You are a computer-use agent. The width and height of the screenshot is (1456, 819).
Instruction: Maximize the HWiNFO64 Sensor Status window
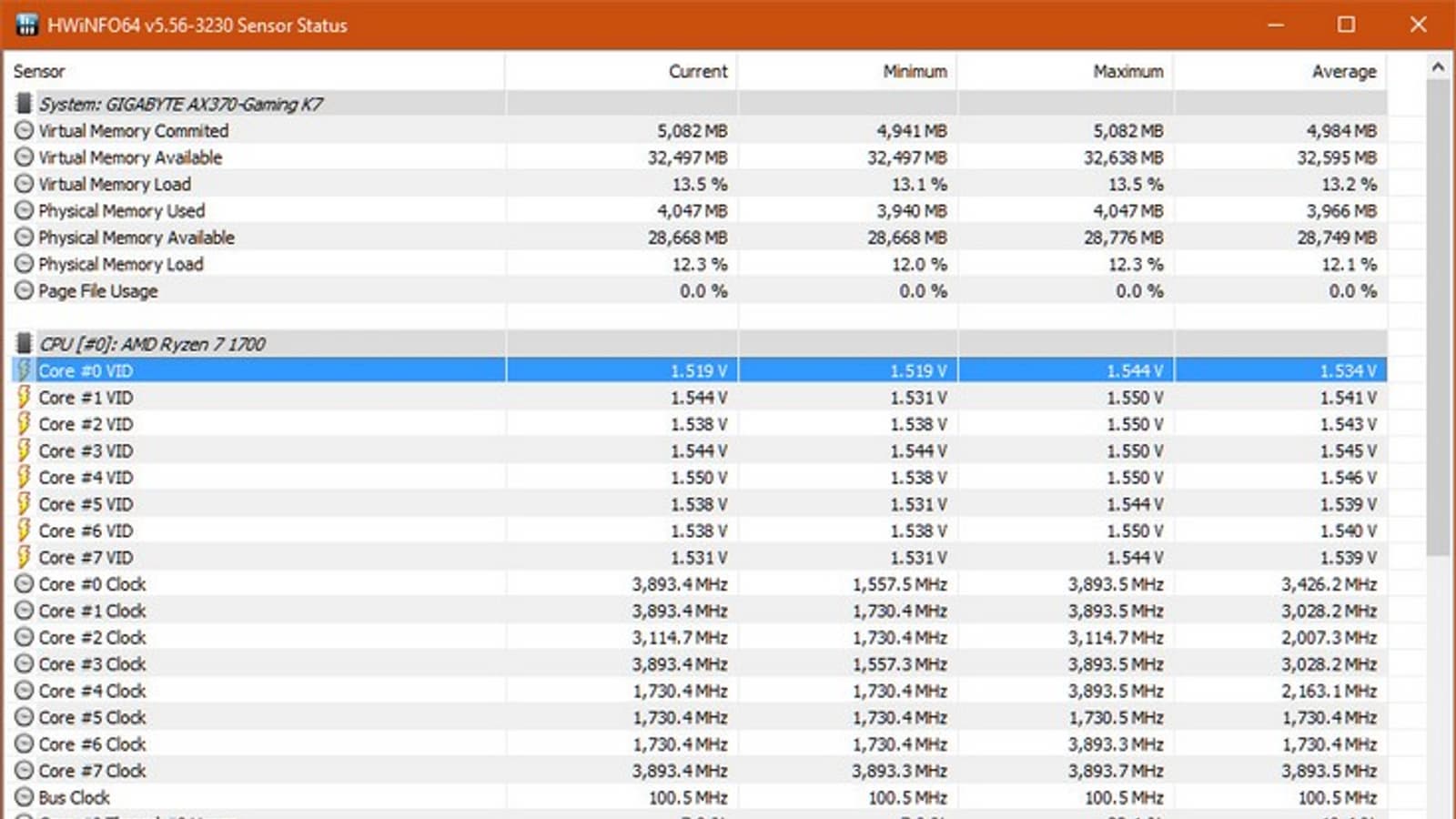pos(1347,25)
